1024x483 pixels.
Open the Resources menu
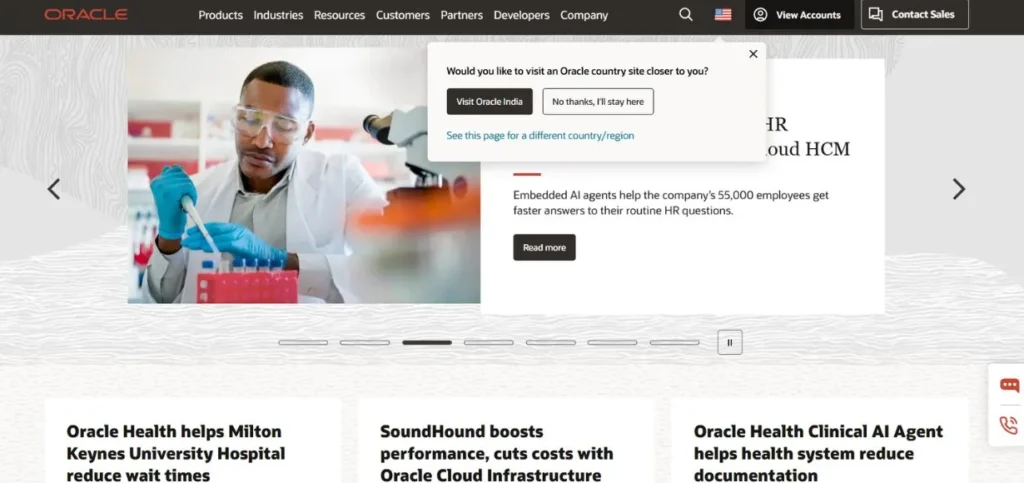click(x=340, y=15)
